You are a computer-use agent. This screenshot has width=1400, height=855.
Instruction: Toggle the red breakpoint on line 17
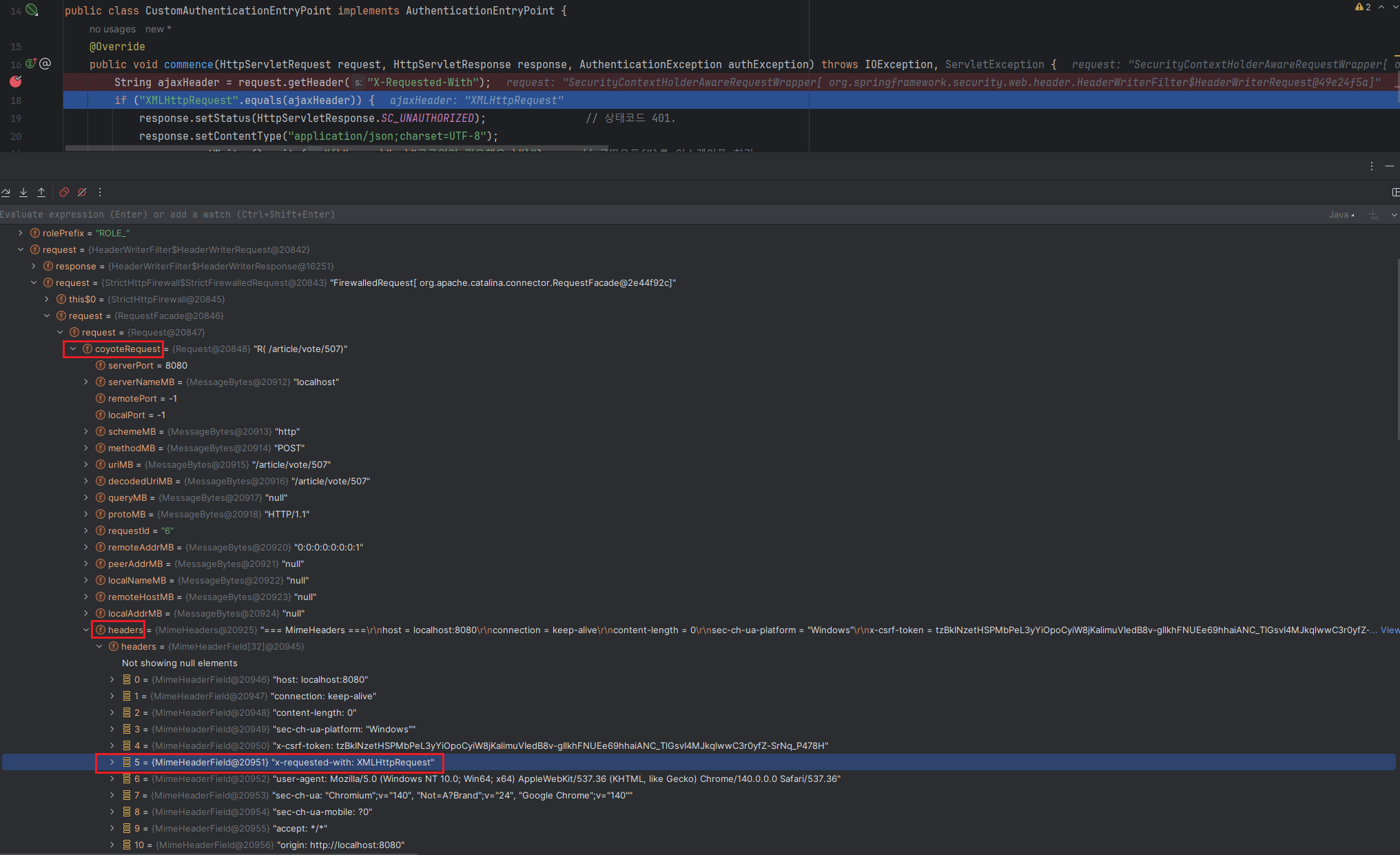click(16, 82)
